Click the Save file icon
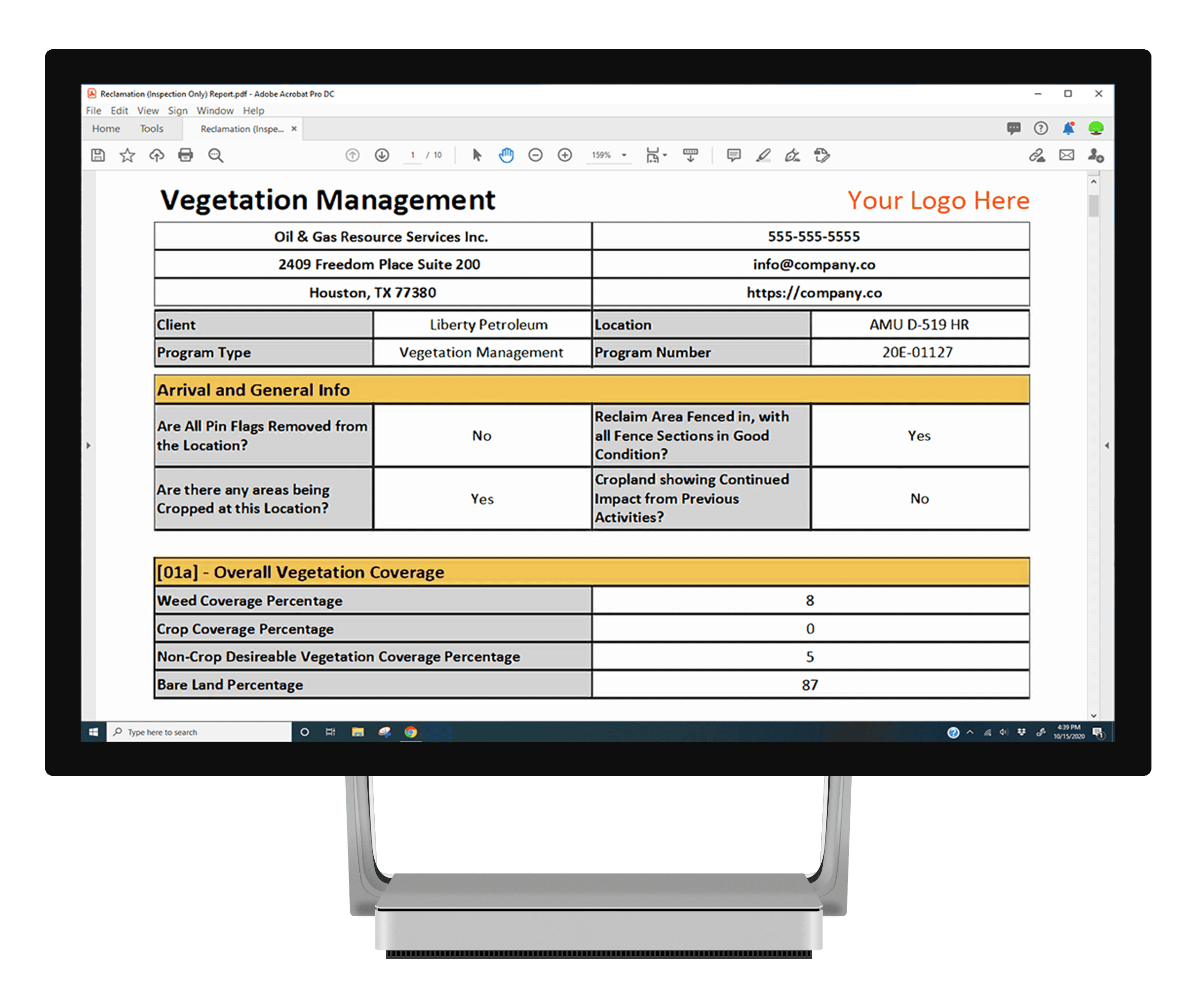This screenshot has width=1196, height=1008. coord(98,155)
